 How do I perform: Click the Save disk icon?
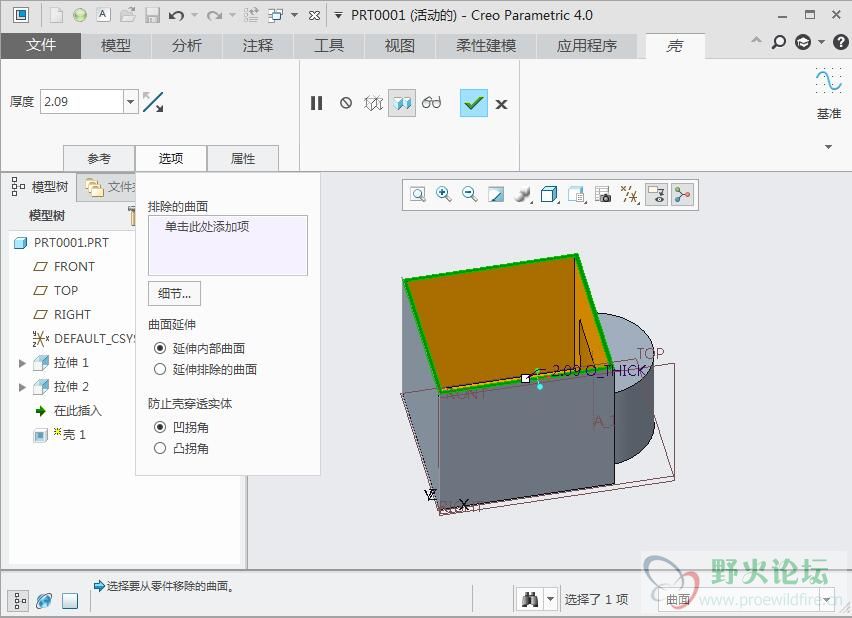coord(152,15)
